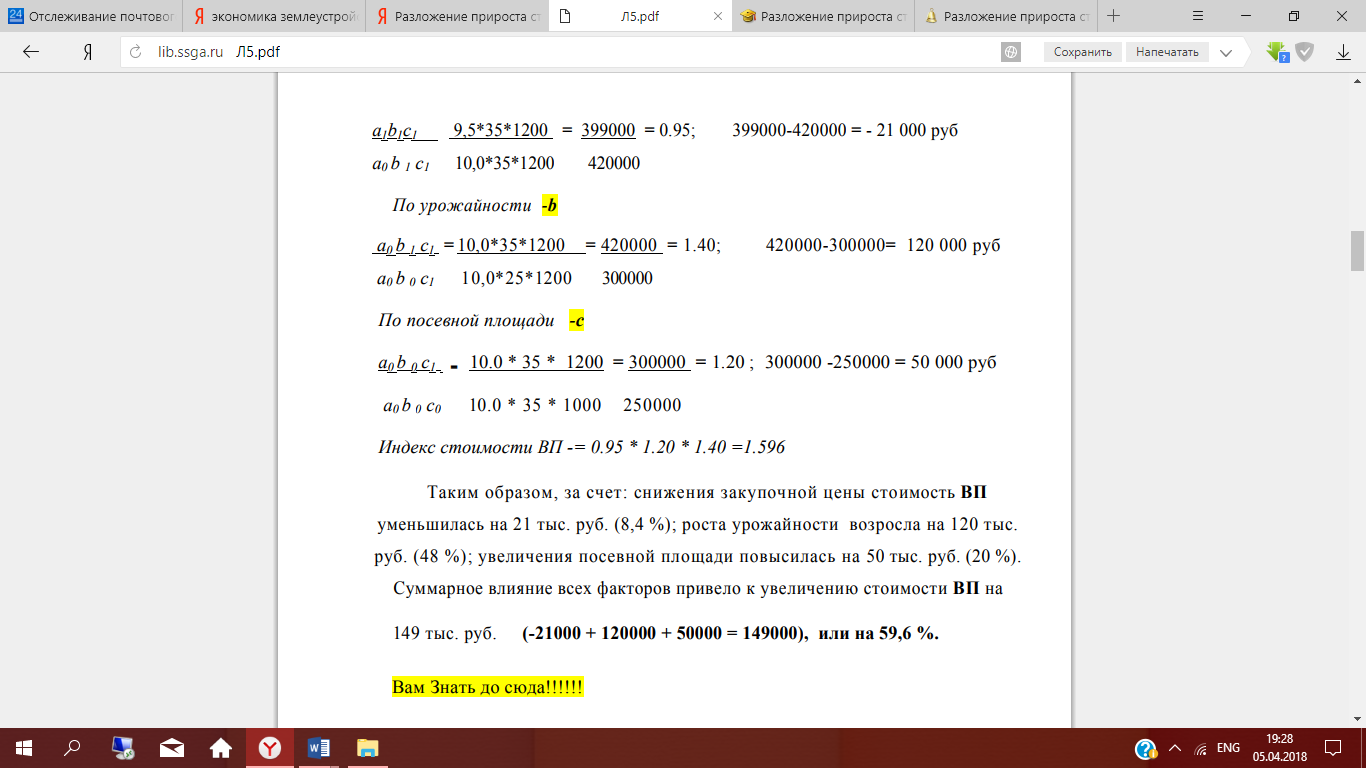Click the line 'Индекс стоимости ВП'
The image size is (1366, 768).
[581, 447]
